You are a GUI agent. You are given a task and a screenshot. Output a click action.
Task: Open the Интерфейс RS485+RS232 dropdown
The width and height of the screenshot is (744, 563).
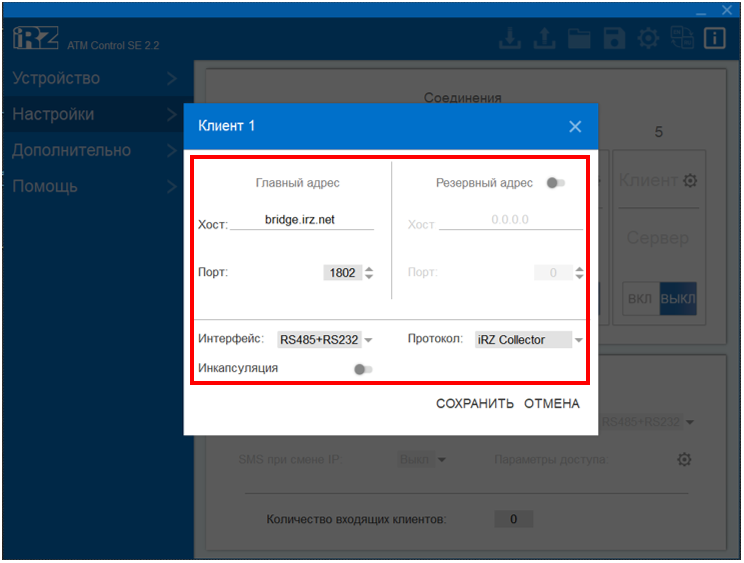click(x=325, y=340)
